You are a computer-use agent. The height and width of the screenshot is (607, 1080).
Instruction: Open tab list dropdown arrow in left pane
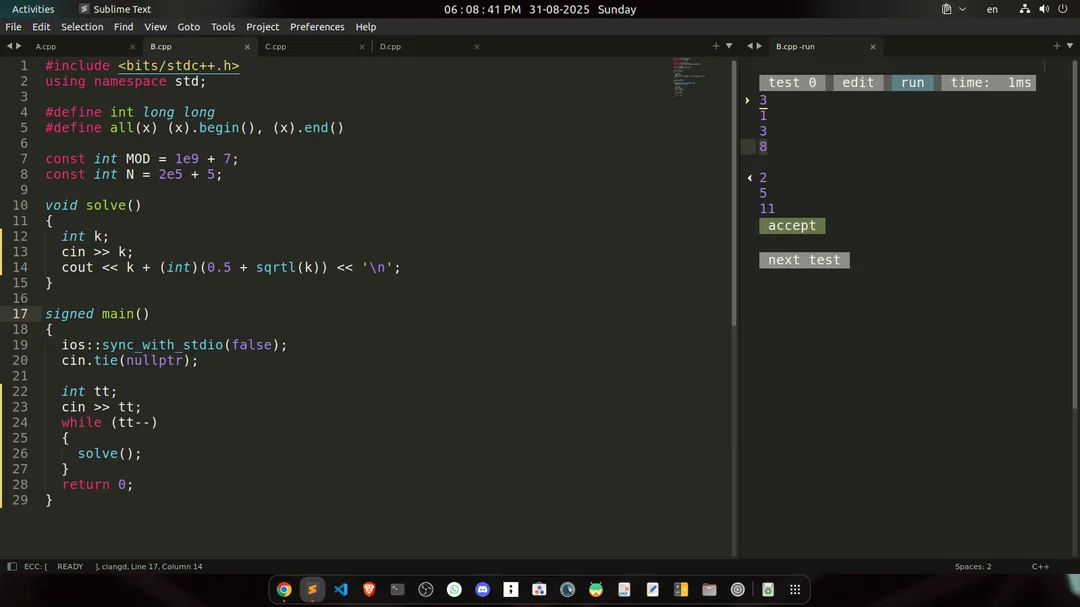point(729,46)
